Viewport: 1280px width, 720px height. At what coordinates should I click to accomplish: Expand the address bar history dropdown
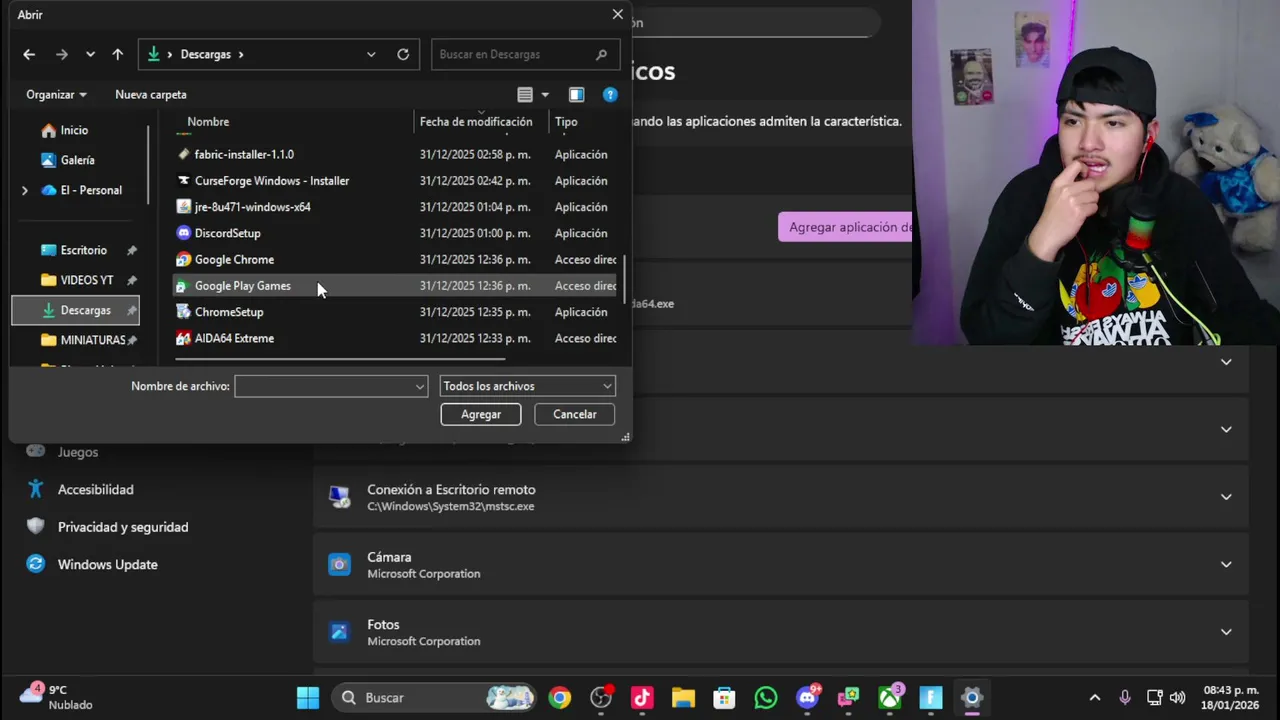(371, 54)
